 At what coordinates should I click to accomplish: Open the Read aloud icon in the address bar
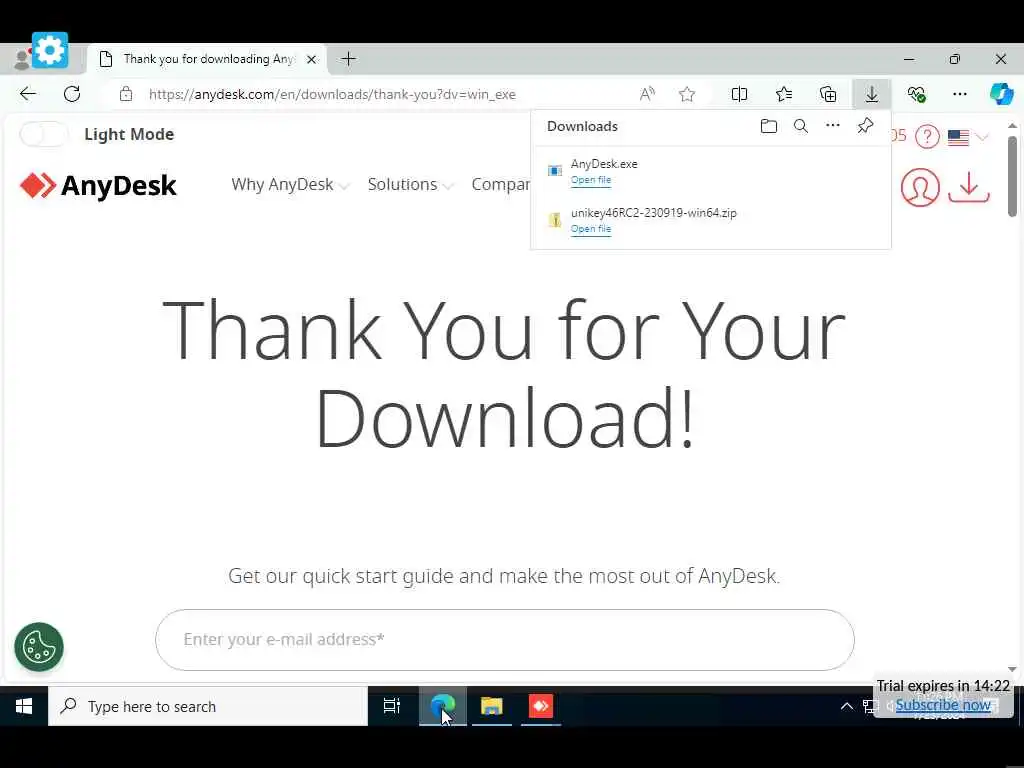pyautogui.click(x=647, y=94)
